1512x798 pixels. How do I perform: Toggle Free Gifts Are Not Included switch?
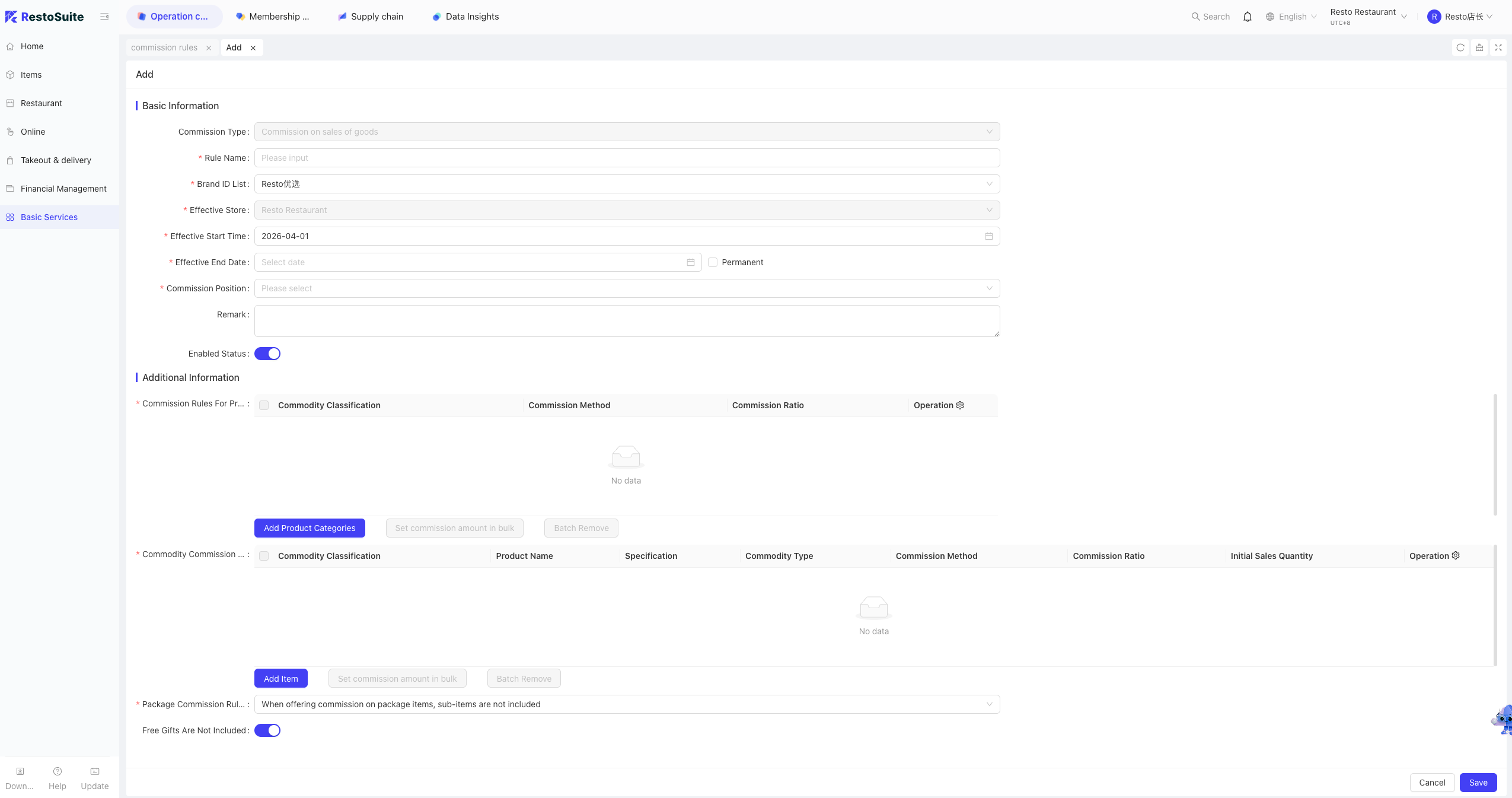267,730
